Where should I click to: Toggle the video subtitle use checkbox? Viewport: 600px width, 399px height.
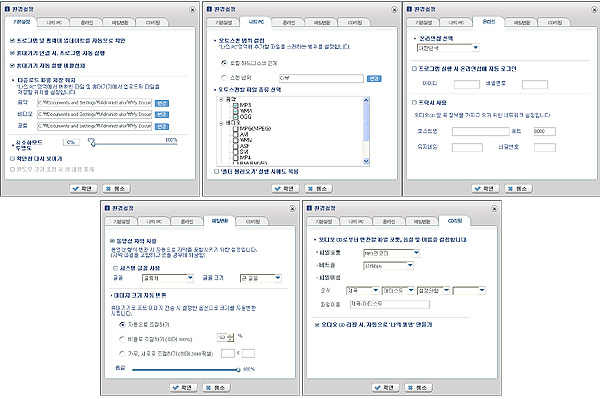click(112, 241)
